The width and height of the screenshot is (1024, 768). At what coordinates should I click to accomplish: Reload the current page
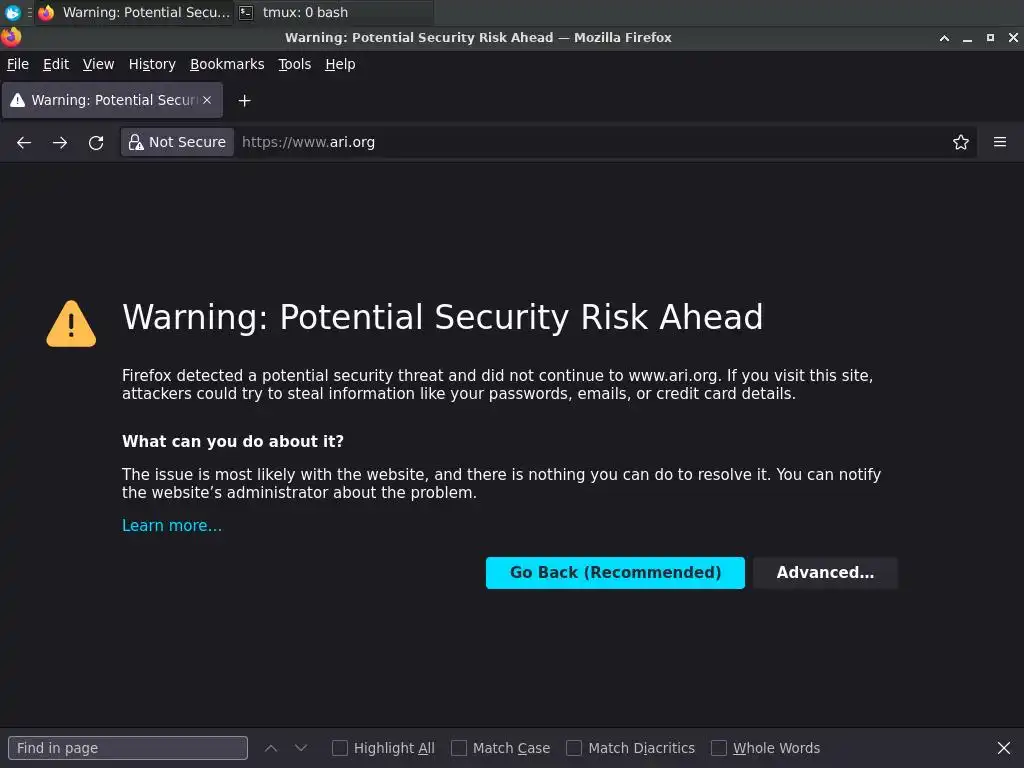96,142
